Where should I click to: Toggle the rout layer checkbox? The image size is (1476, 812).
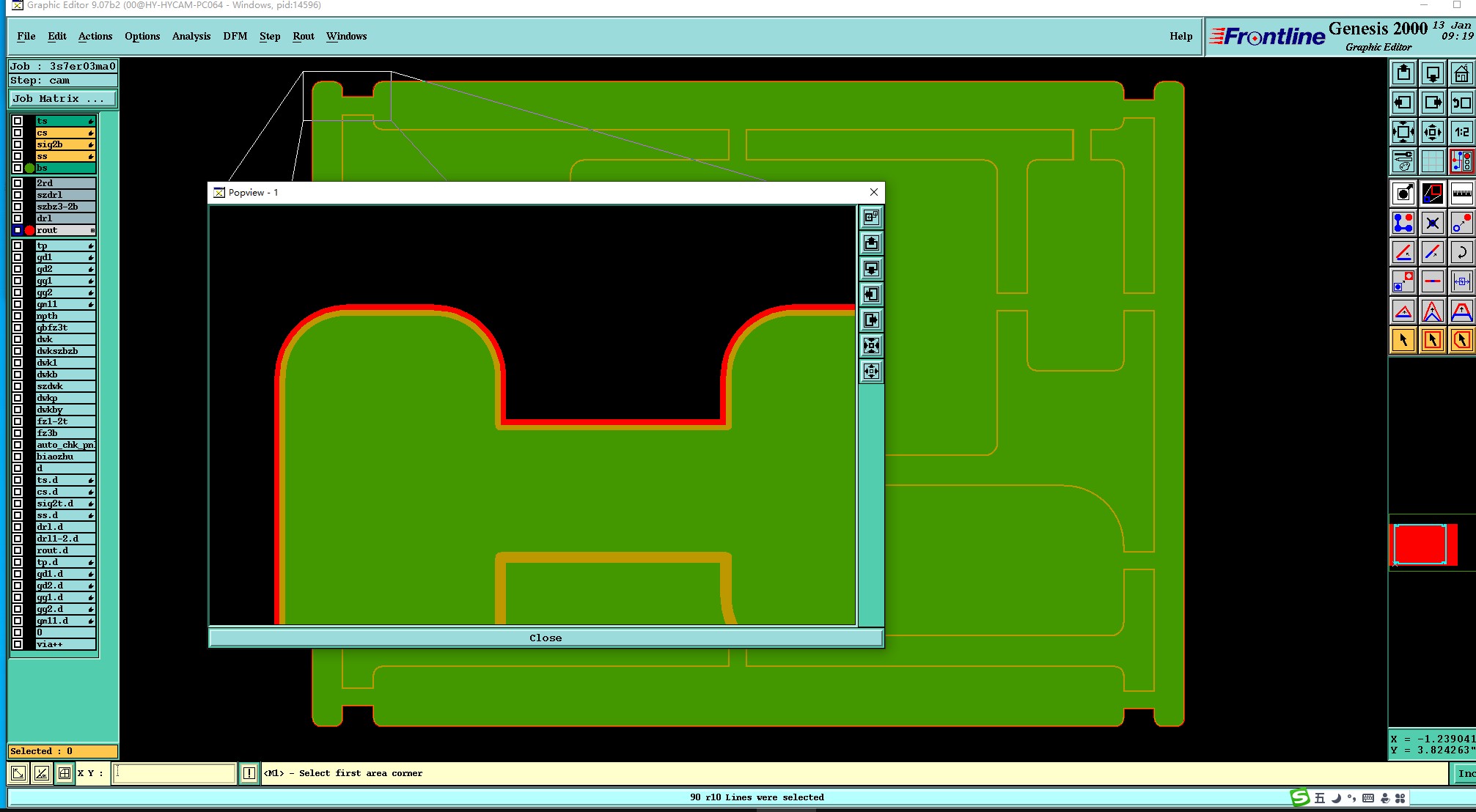18,230
